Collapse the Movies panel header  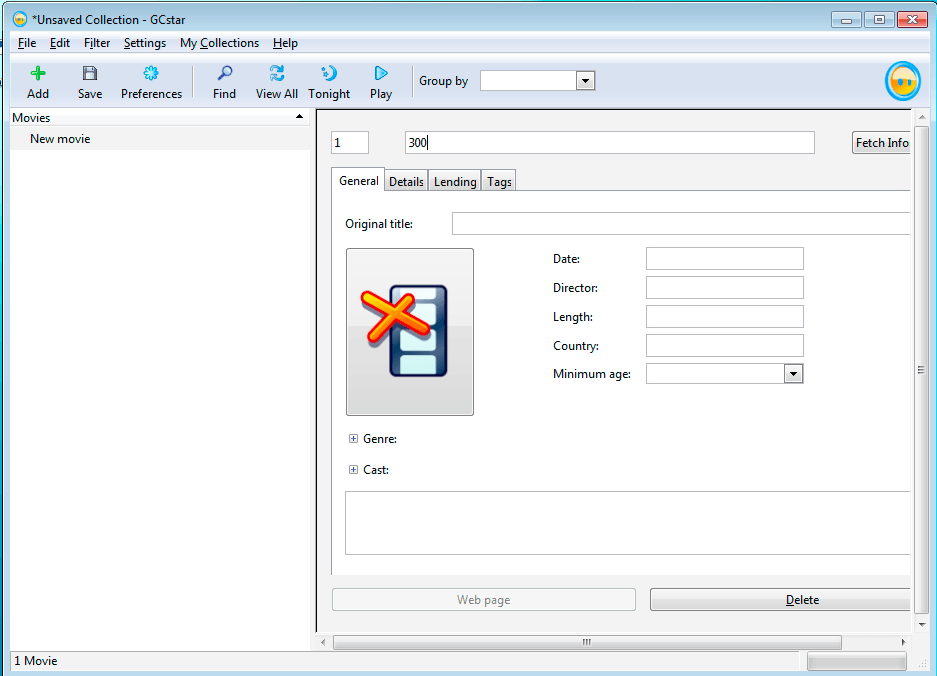pos(299,117)
